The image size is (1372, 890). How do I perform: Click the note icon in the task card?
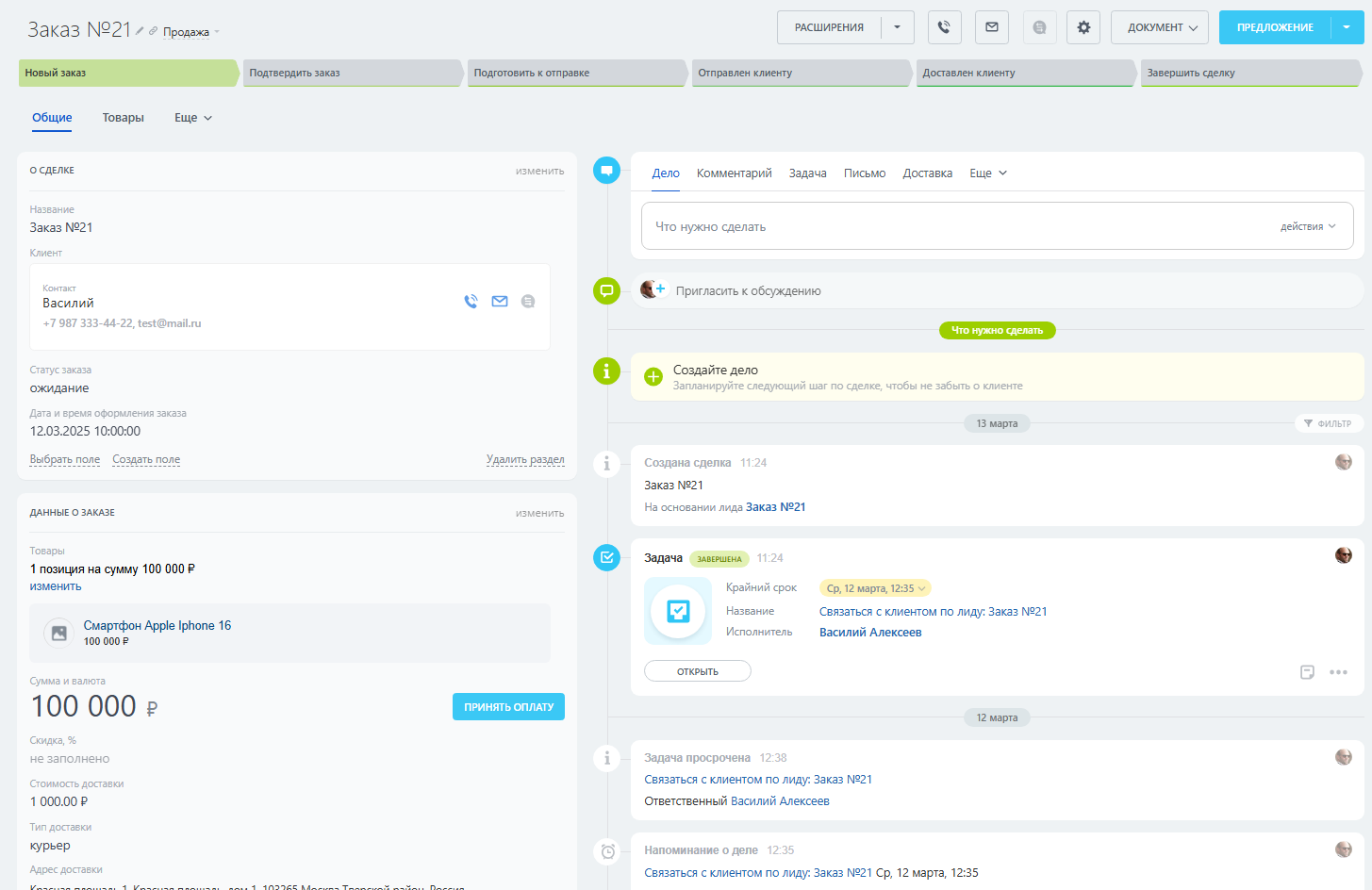tap(1307, 672)
